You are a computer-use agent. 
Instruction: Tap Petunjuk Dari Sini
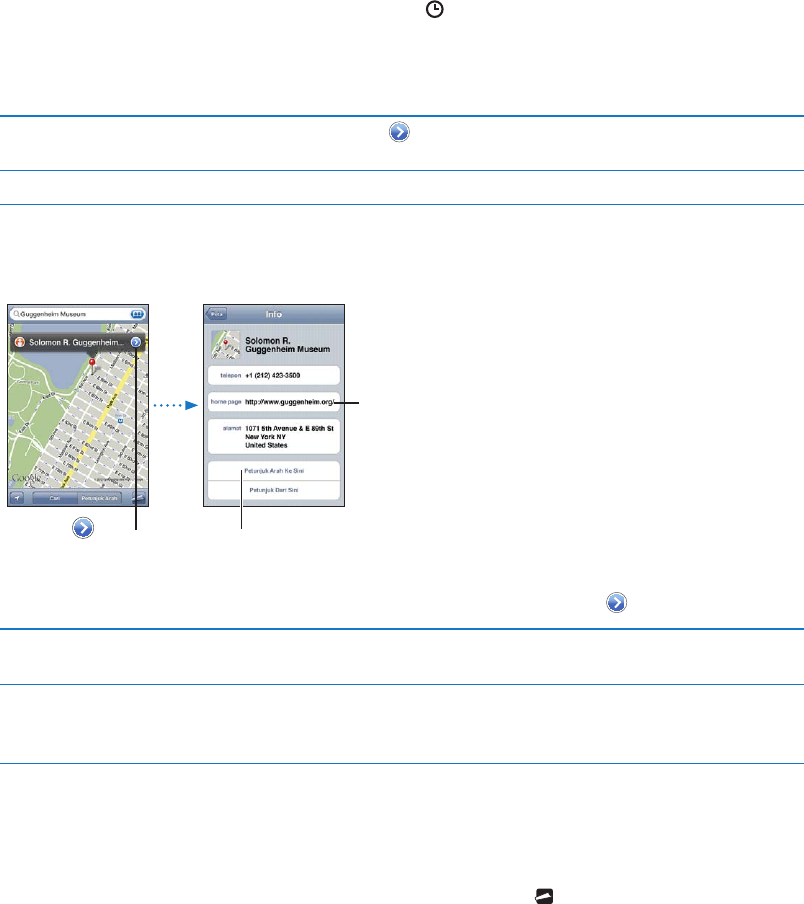coord(274,490)
